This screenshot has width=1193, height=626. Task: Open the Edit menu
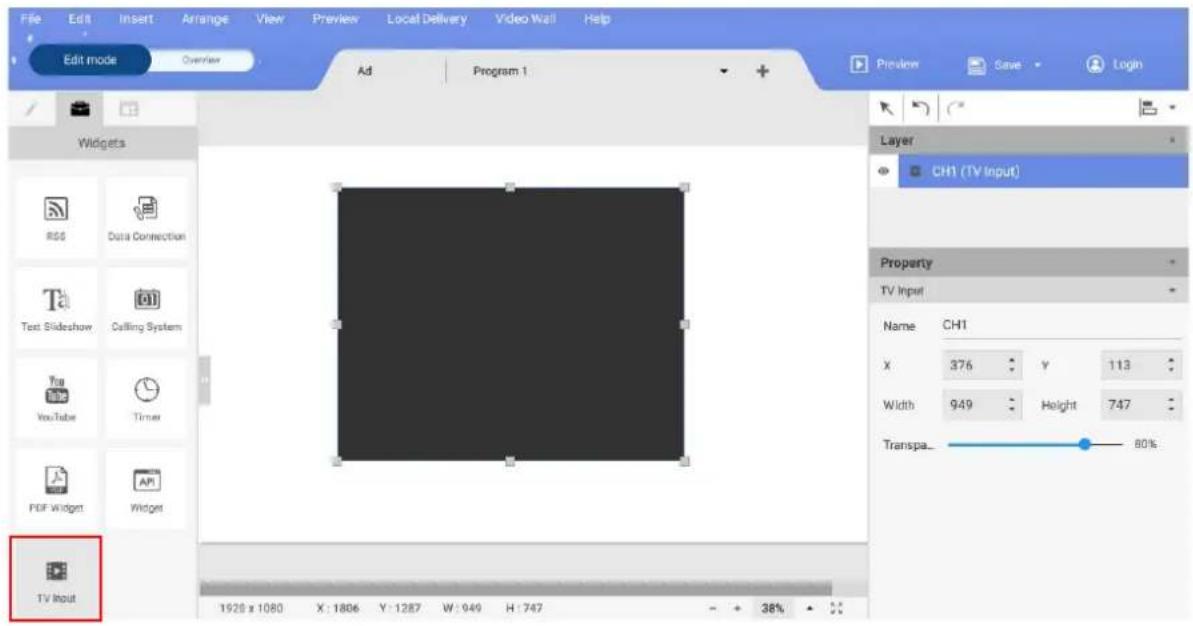(79, 19)
